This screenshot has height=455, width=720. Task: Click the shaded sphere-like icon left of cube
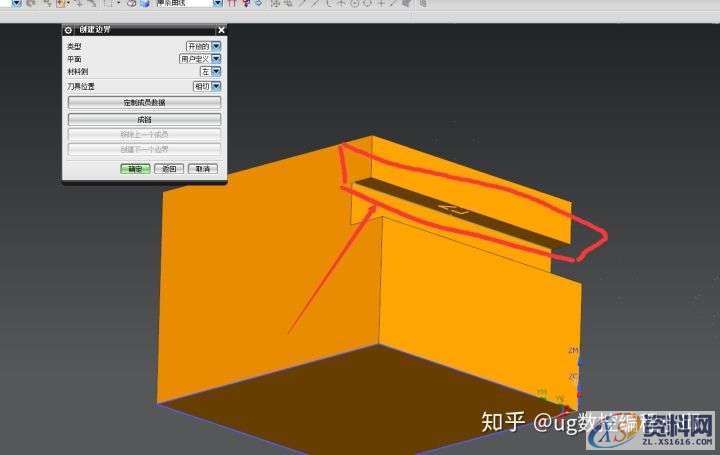coord(130,3)
